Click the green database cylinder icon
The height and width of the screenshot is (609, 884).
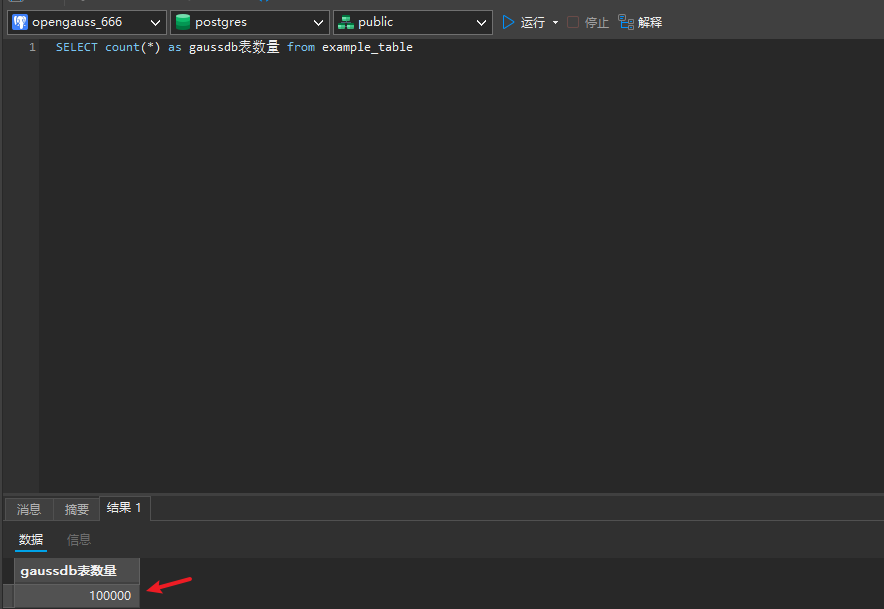183,23
